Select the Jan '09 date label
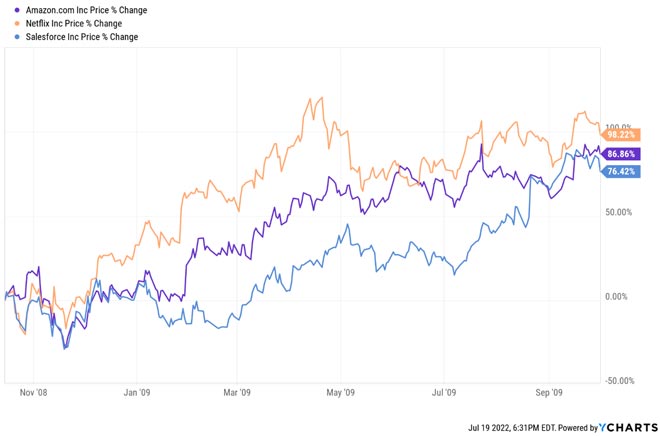Viewport: 660px width, 436px height. (137, 393)
